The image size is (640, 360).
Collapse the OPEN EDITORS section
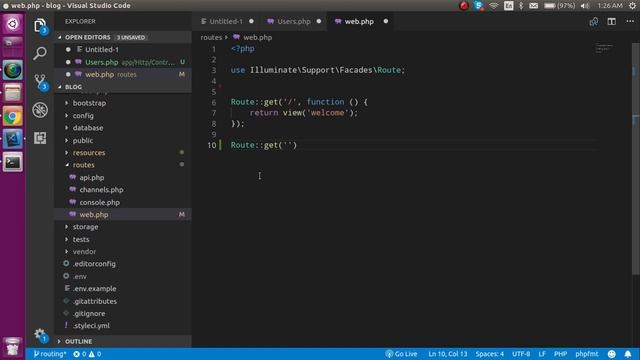pyautogui.click(x=123, y=37)
